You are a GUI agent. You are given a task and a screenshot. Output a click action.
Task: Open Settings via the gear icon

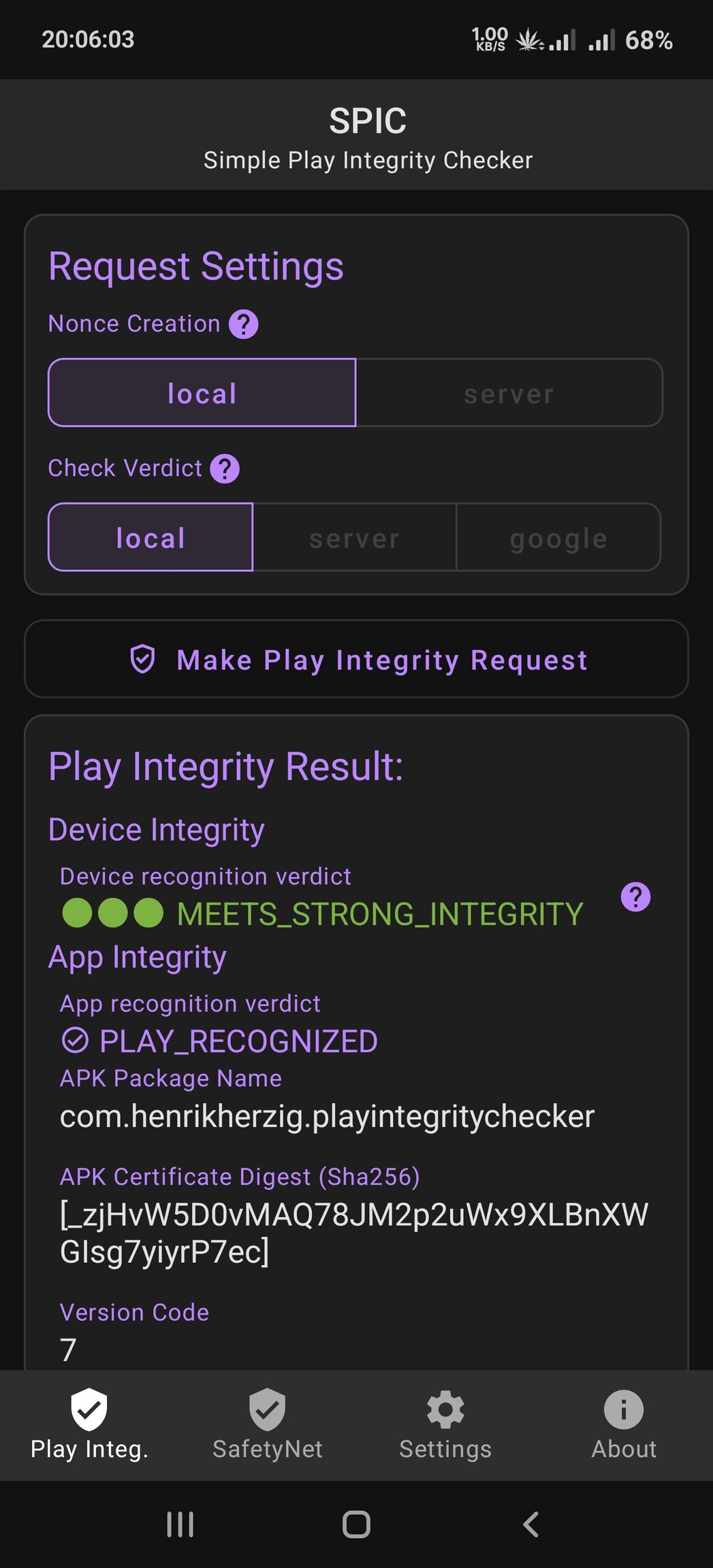(445, 1409)
